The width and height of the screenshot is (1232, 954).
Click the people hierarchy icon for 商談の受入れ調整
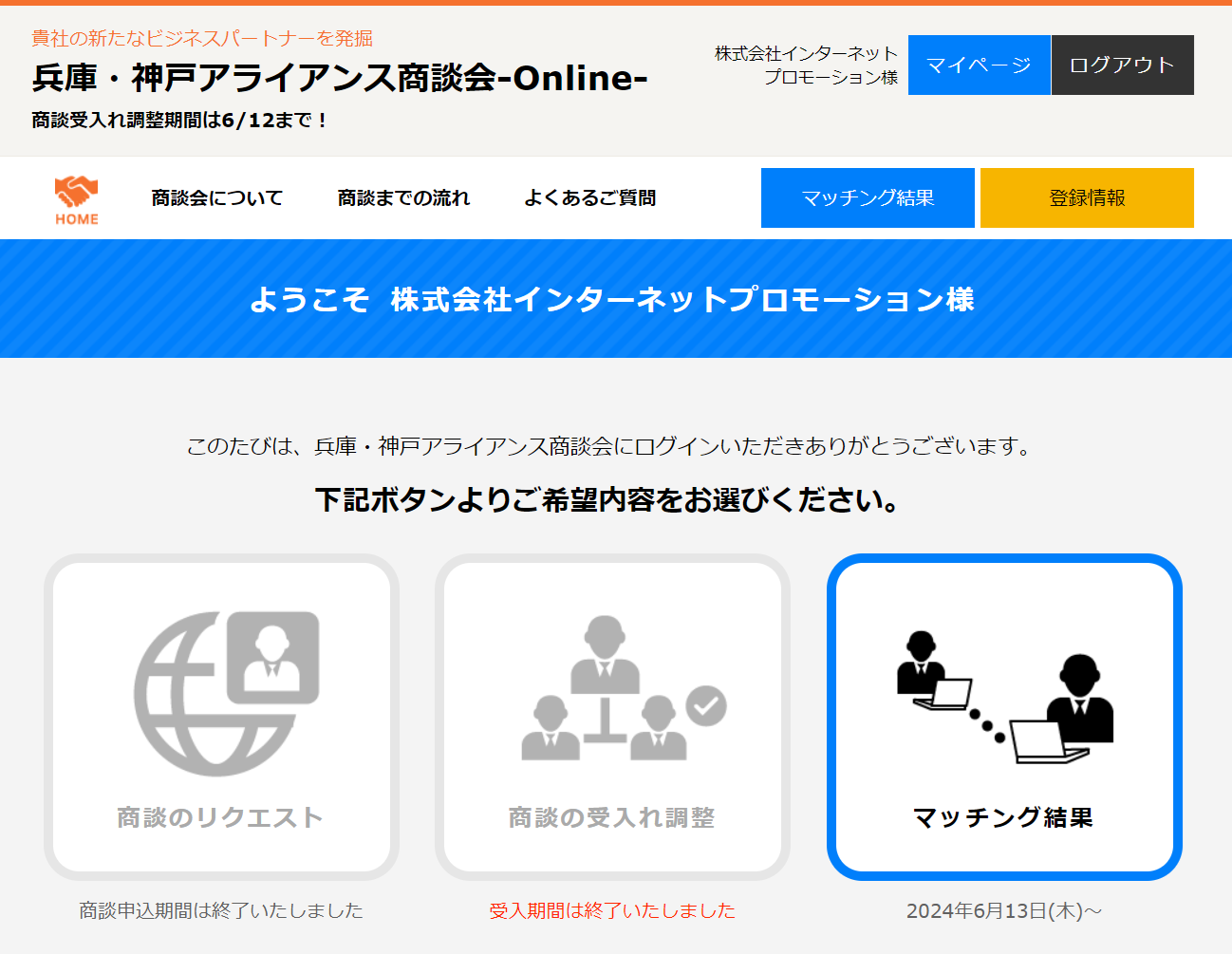(624, 688)
